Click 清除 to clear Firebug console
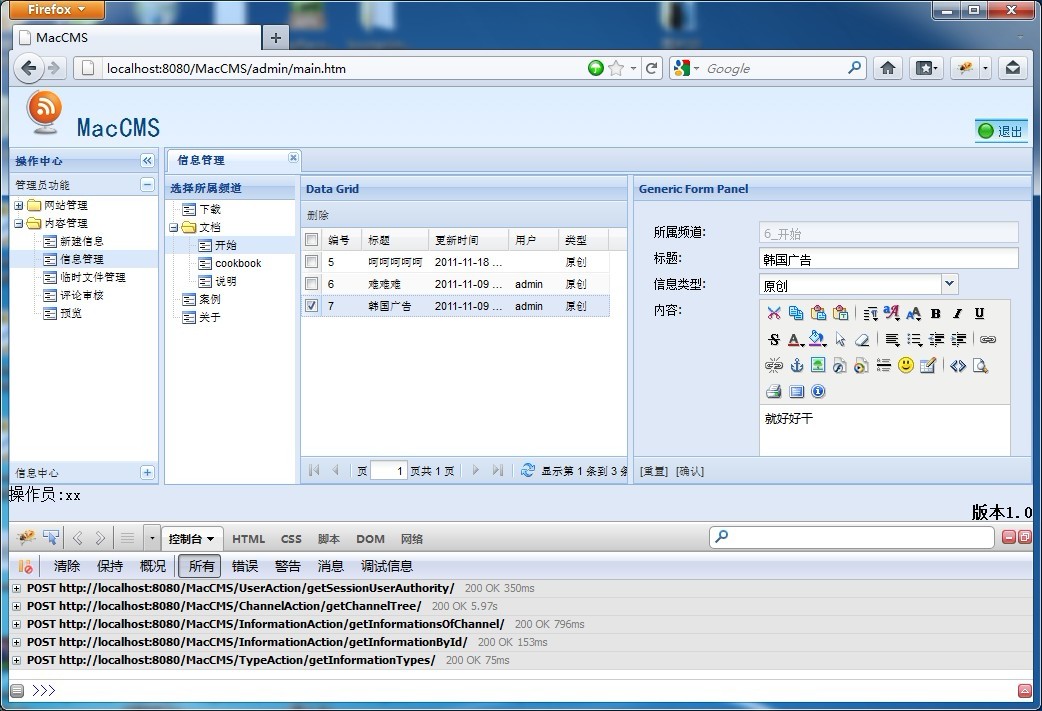Viewport: 1042px width, 711px height. 66,566
